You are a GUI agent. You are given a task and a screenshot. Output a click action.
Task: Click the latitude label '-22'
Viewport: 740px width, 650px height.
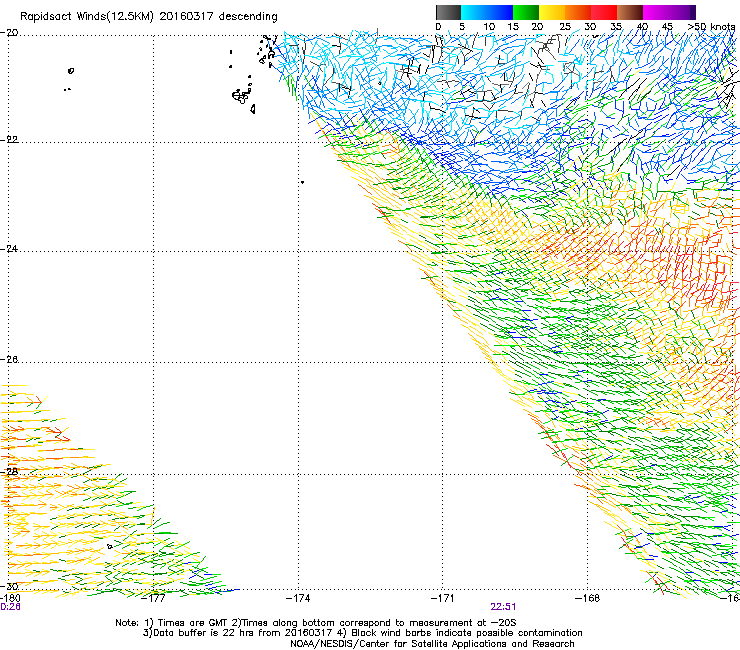point(9,139)
